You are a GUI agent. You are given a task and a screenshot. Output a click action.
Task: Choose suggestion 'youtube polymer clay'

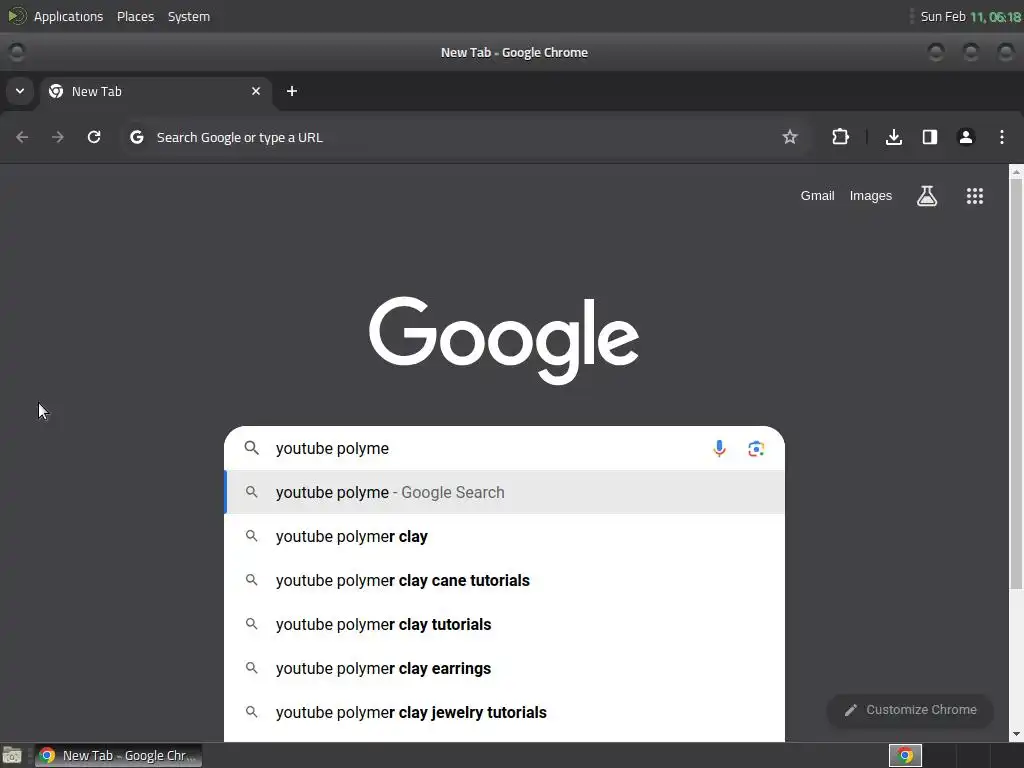click(504, 536)
